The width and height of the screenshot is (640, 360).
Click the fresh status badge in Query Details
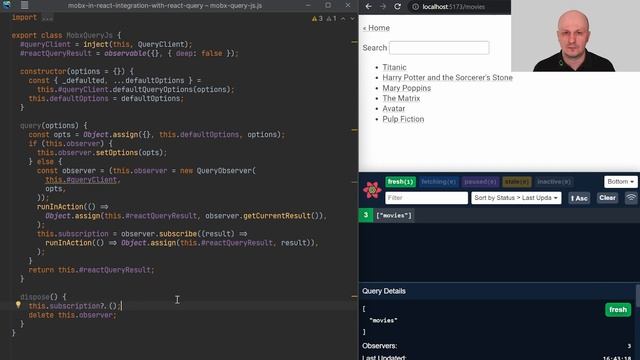(618, 310)
